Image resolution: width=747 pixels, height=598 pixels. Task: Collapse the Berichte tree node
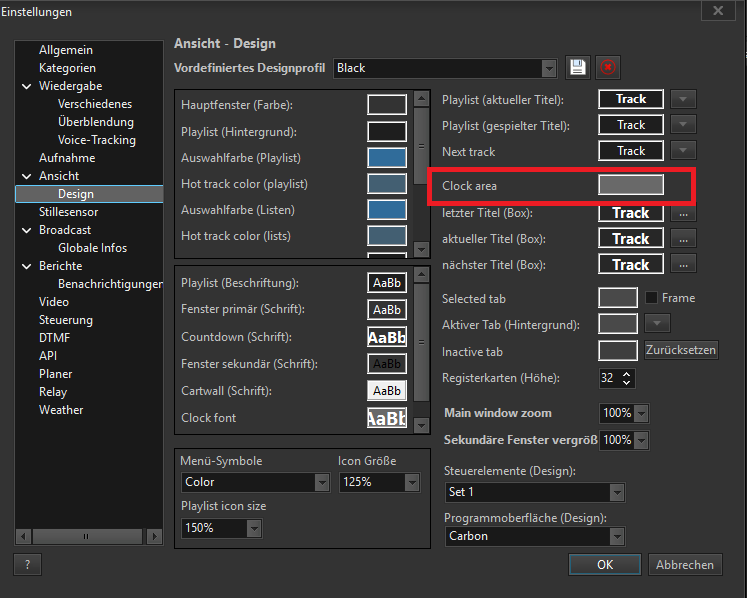[27, 266]
